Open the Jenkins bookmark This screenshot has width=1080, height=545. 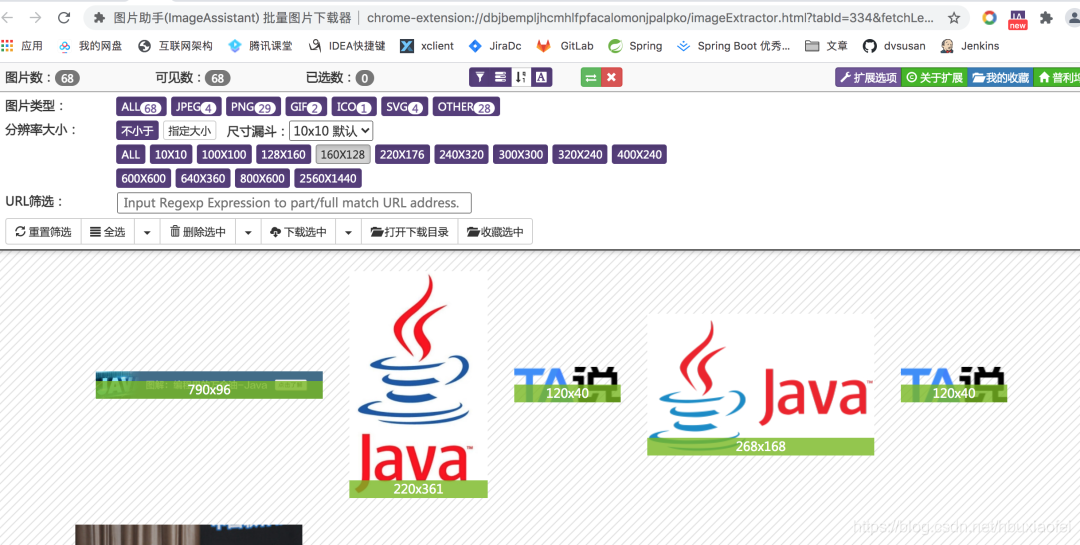(x=970, y=46)
